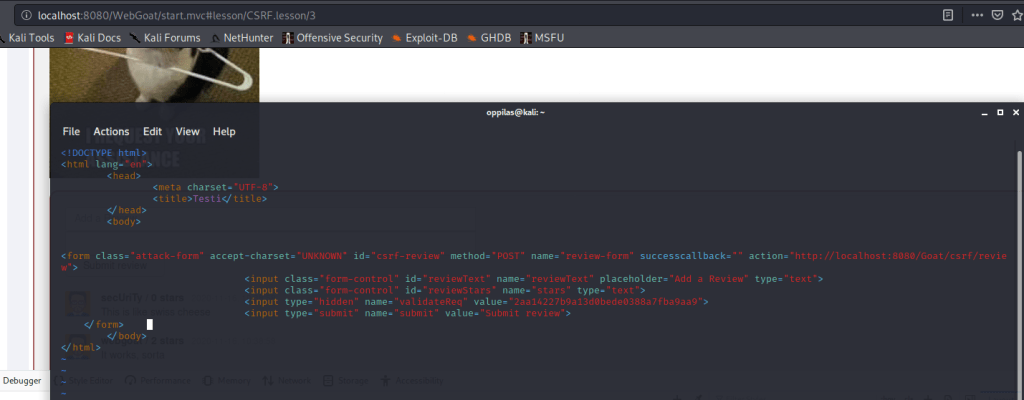Toggle reader view icon in address bar
Viewport: 1024px width, 400px height.
[947, 15]
